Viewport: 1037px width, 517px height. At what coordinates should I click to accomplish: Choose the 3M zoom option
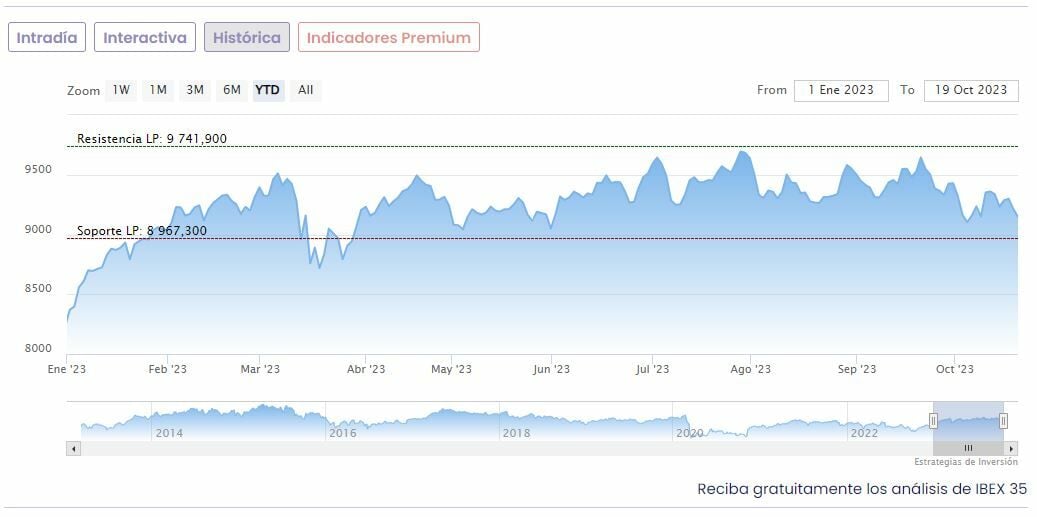click(x=195, y=90)
